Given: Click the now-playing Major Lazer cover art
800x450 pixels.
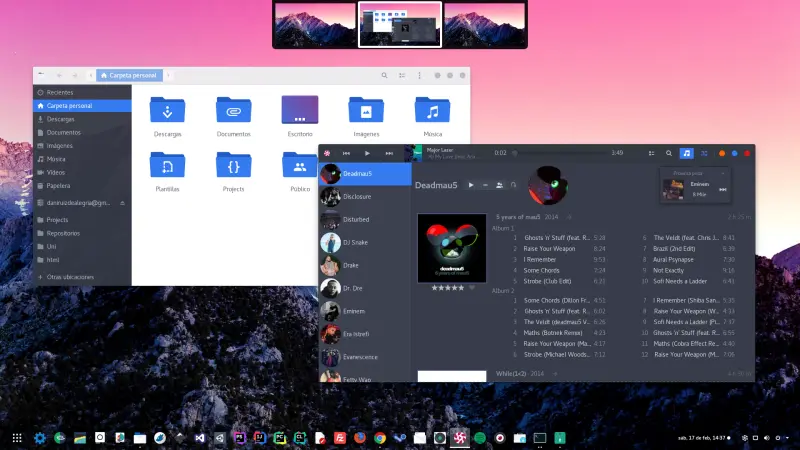Looking at the screenshot, I should [414, 153].
